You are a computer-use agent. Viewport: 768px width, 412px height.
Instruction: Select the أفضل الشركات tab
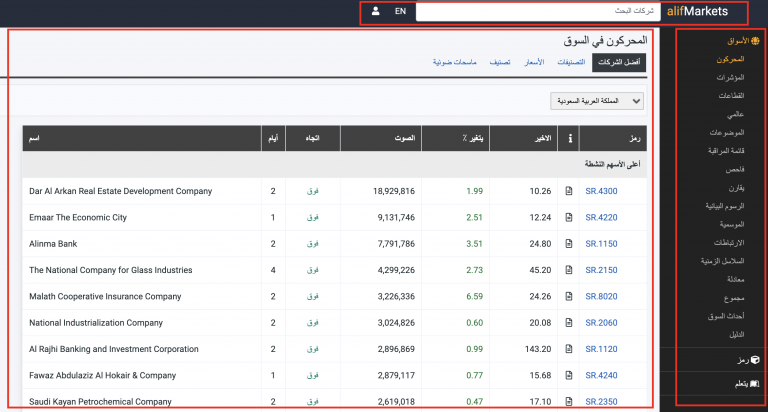pos(619,62)
